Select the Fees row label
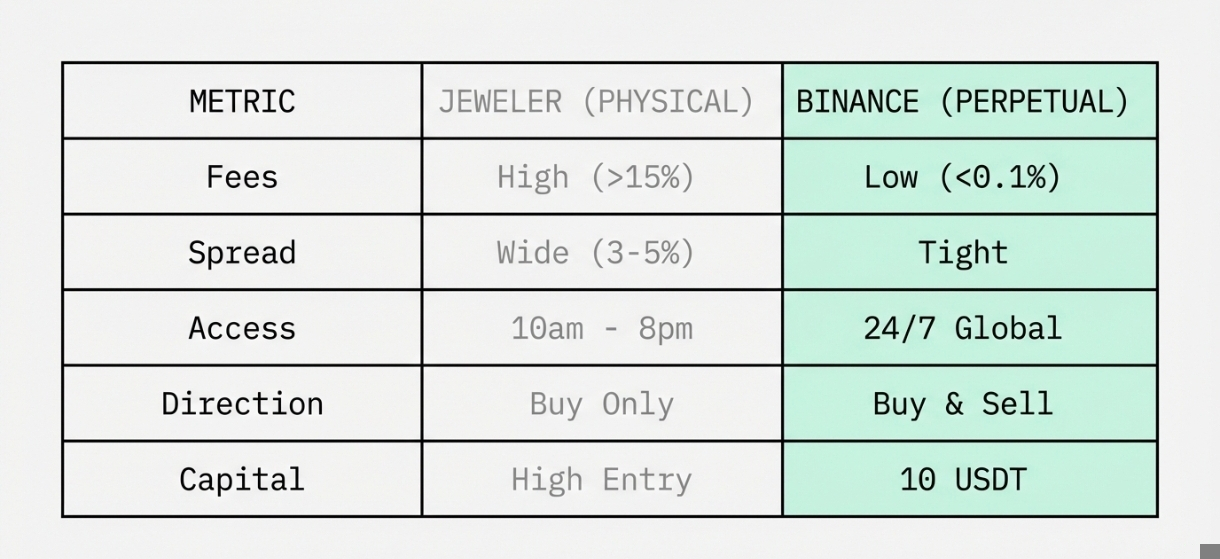 point(242,177)
